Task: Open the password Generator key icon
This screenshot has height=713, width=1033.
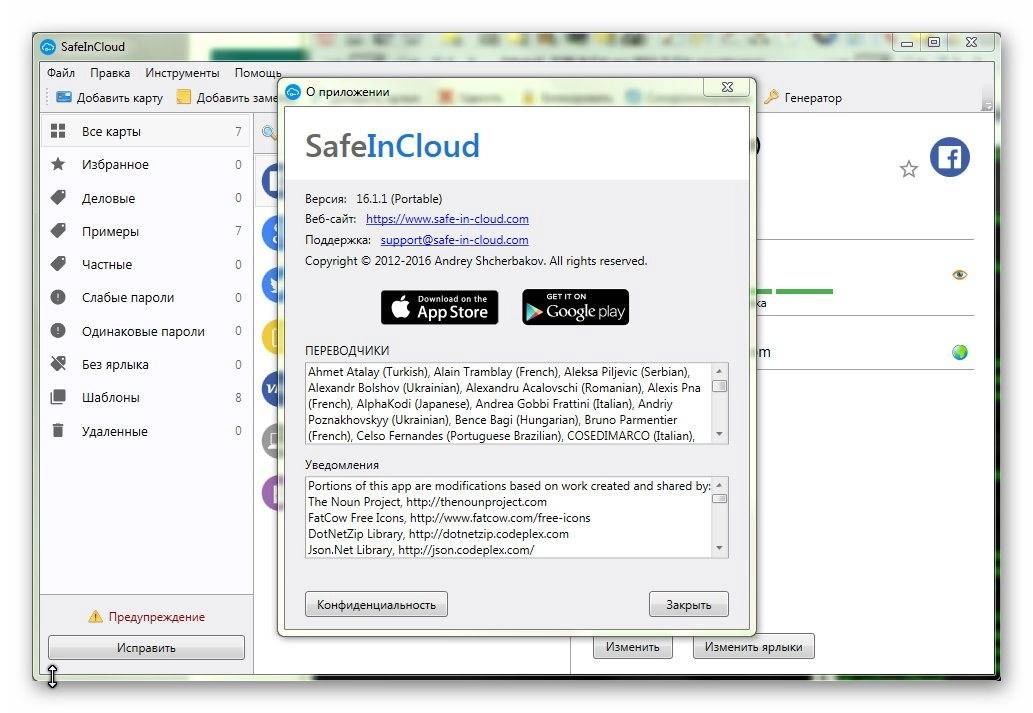Action: click(x=771, y=98)
